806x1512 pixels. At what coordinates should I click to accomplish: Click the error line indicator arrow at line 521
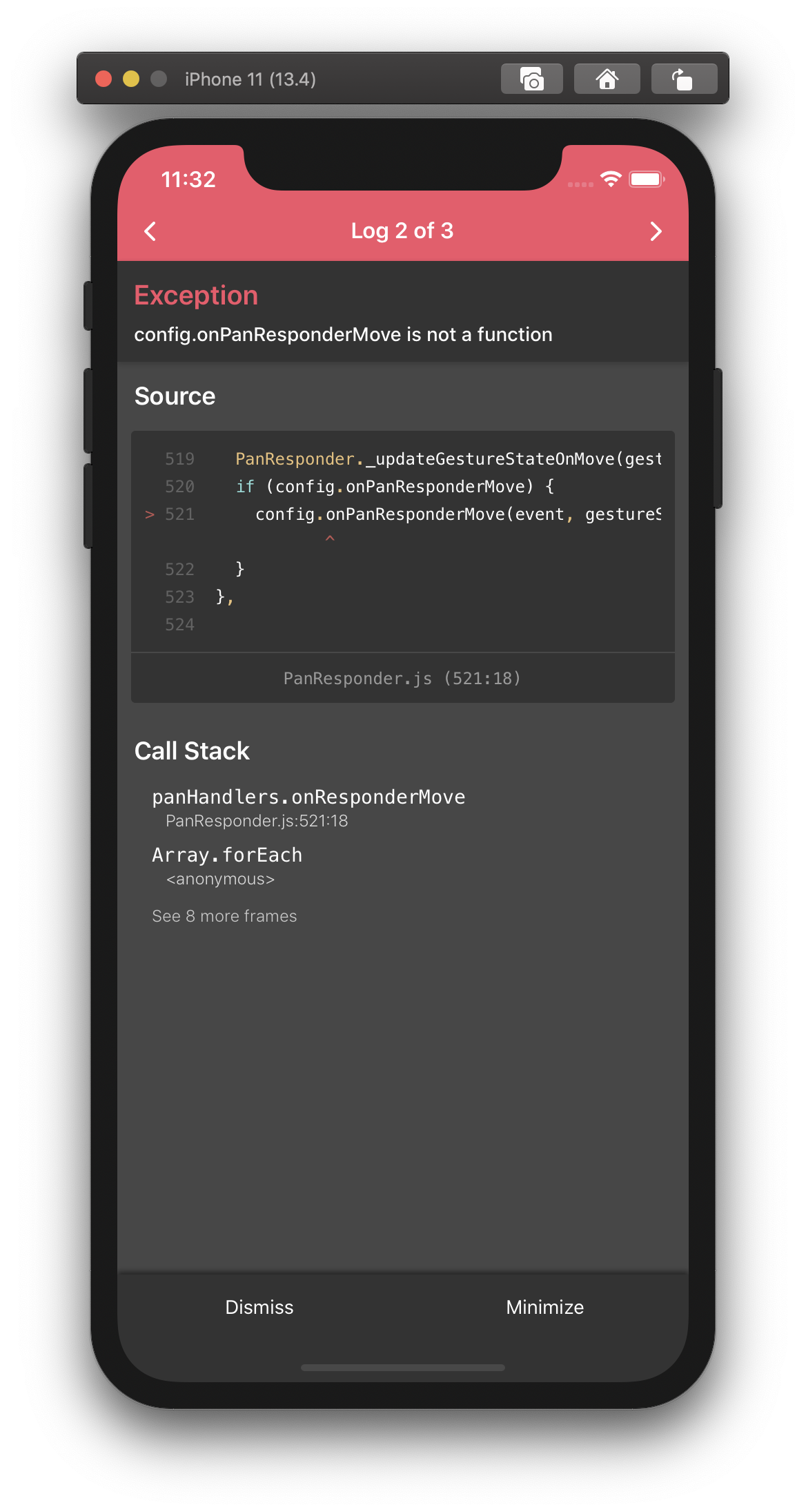tap(149, 514)
